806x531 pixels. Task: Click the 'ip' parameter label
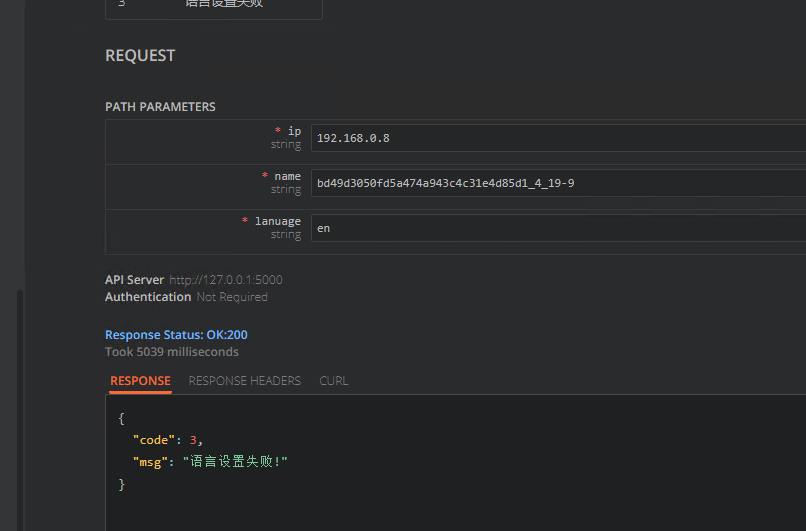[294, 131]
